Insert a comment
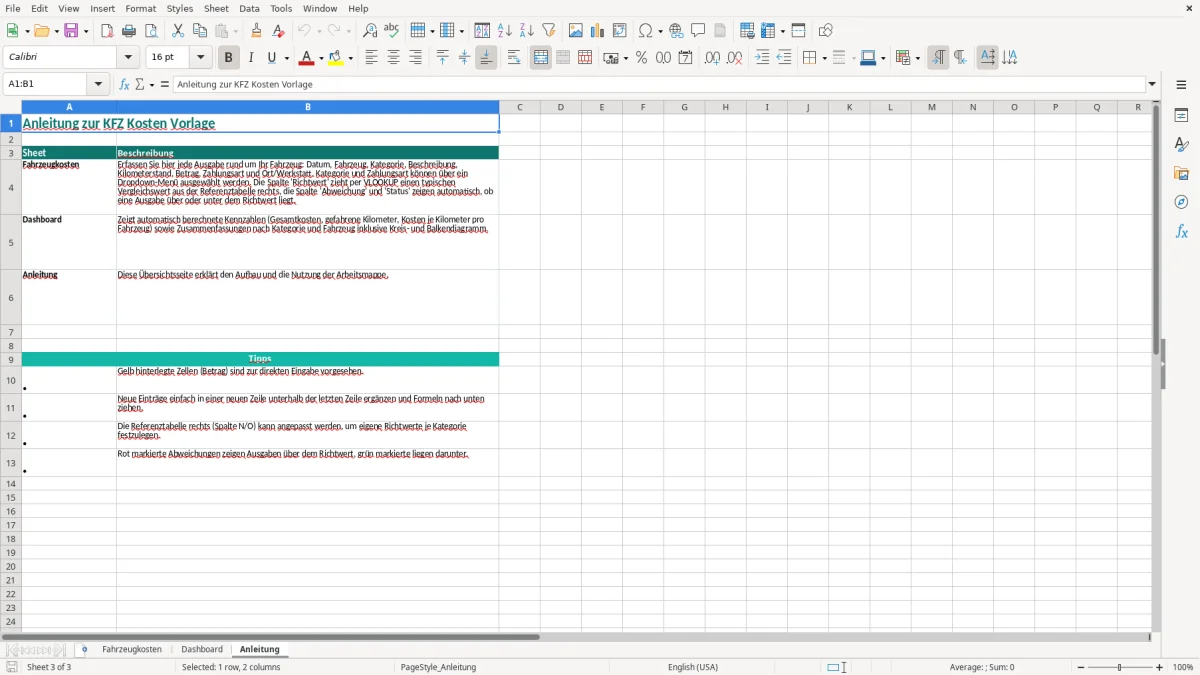This screenshot has width=1200, height=675. (698, 31)
